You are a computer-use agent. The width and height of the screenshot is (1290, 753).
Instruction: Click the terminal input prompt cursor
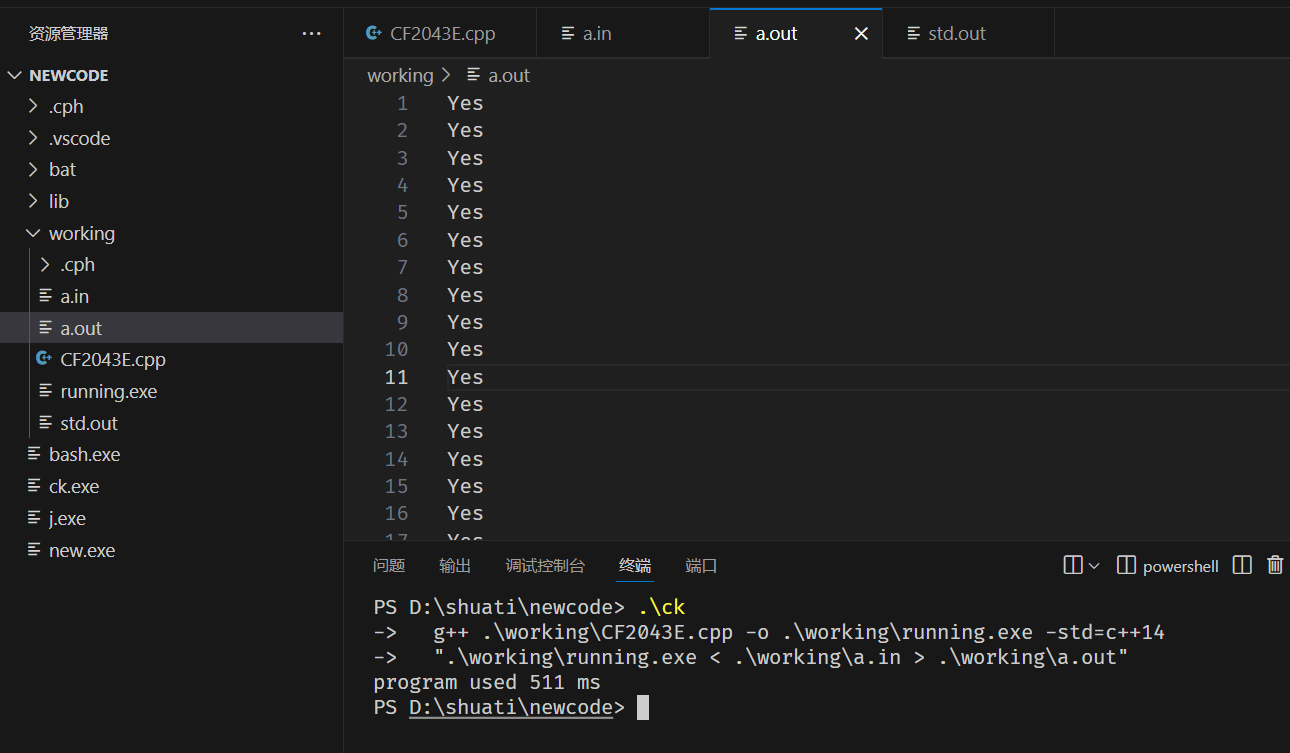(x=643, y=708)
